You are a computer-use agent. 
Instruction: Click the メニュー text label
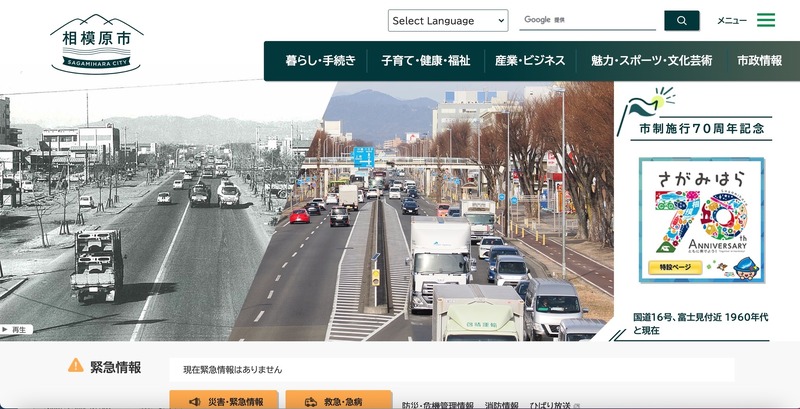[732, 21]
